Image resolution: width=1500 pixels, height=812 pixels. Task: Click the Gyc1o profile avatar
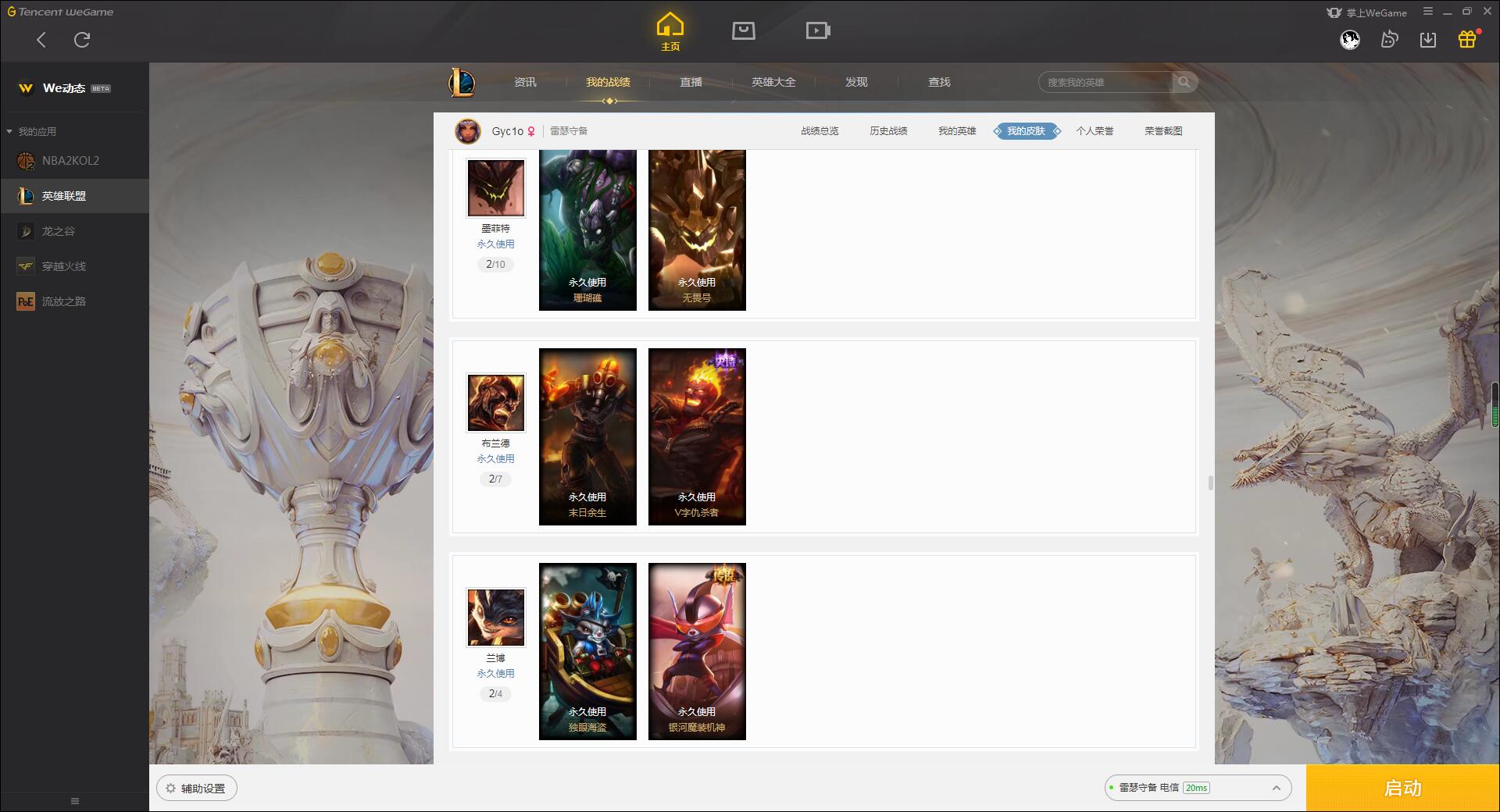coord(468,131)
